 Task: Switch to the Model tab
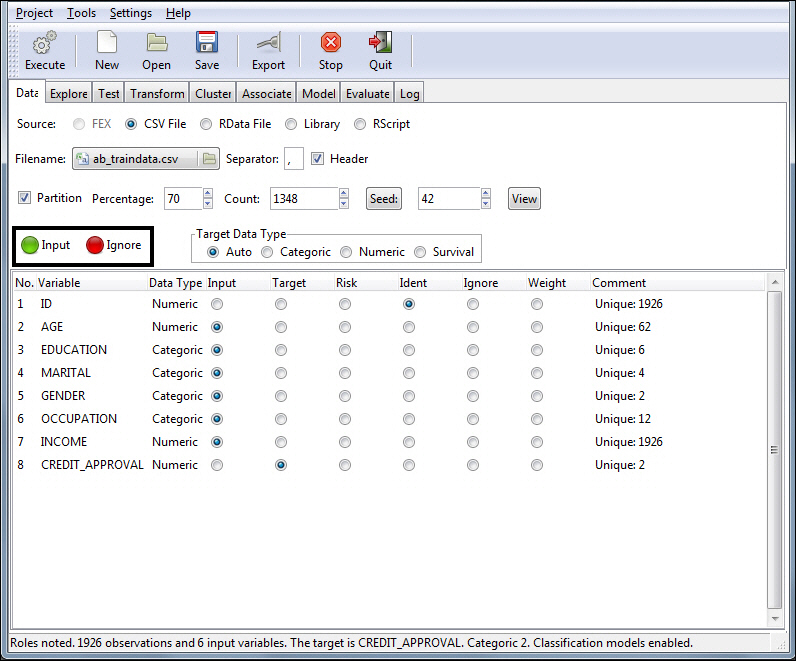pyautogui.click(x=318, y=94)
